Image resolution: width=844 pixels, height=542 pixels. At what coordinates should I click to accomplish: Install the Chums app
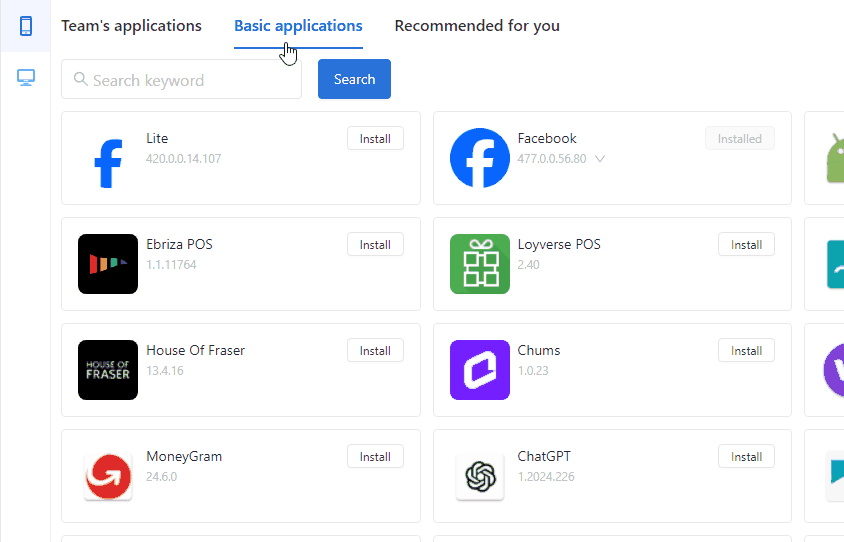click(746, 350)
